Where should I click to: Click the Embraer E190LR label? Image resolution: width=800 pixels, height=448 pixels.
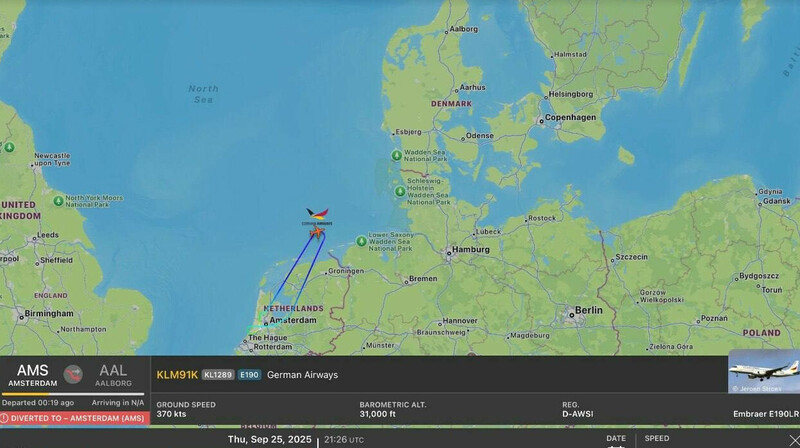coord(766,414)
